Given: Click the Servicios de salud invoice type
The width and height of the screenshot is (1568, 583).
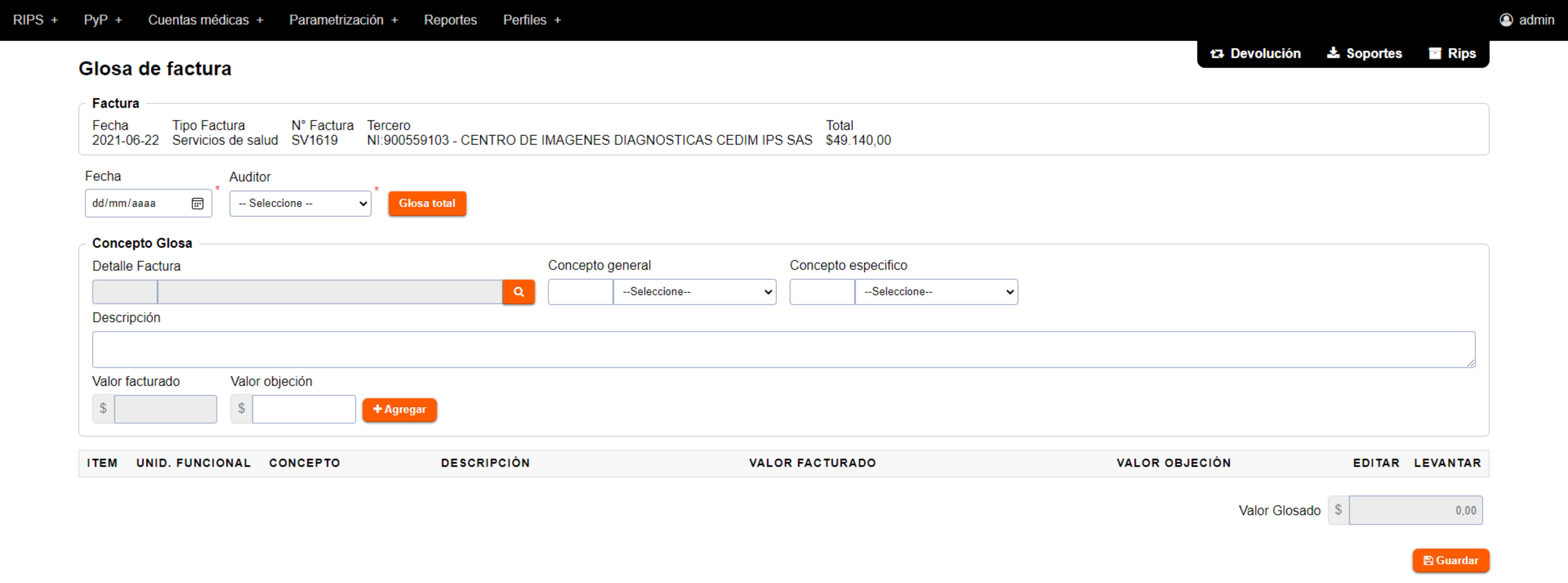Looking at the screenshot, I should pos(225,141).
